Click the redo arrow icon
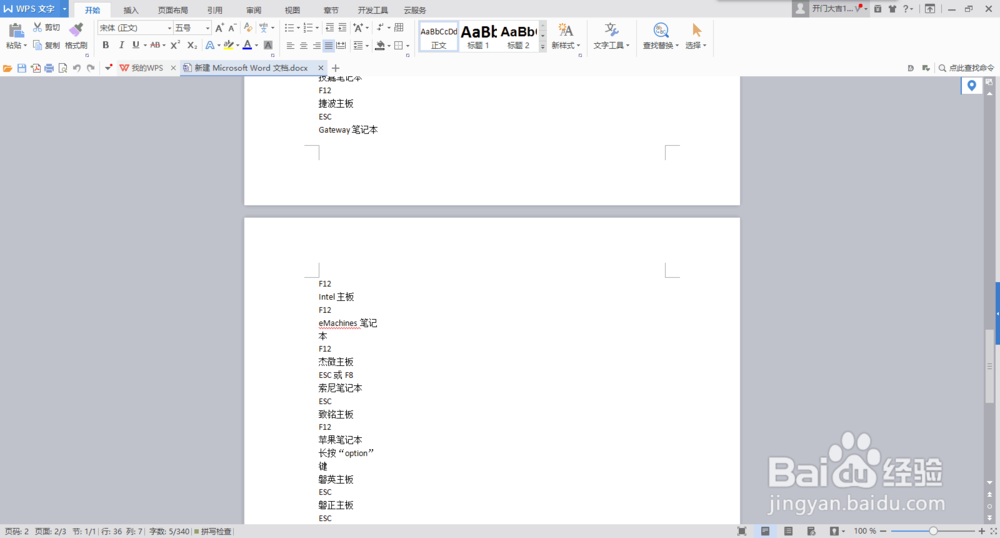The image size is (1000, 538). coord(91,68)
